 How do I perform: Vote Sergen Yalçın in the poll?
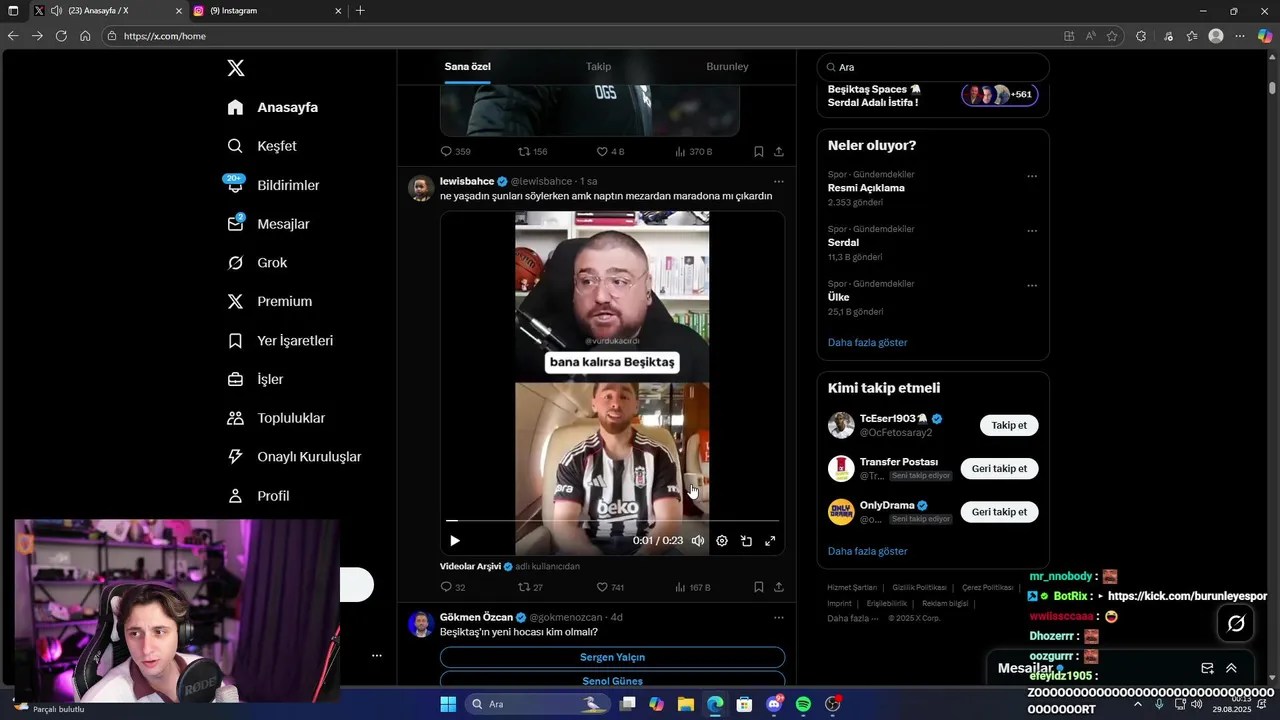click(x=612, y=657)
